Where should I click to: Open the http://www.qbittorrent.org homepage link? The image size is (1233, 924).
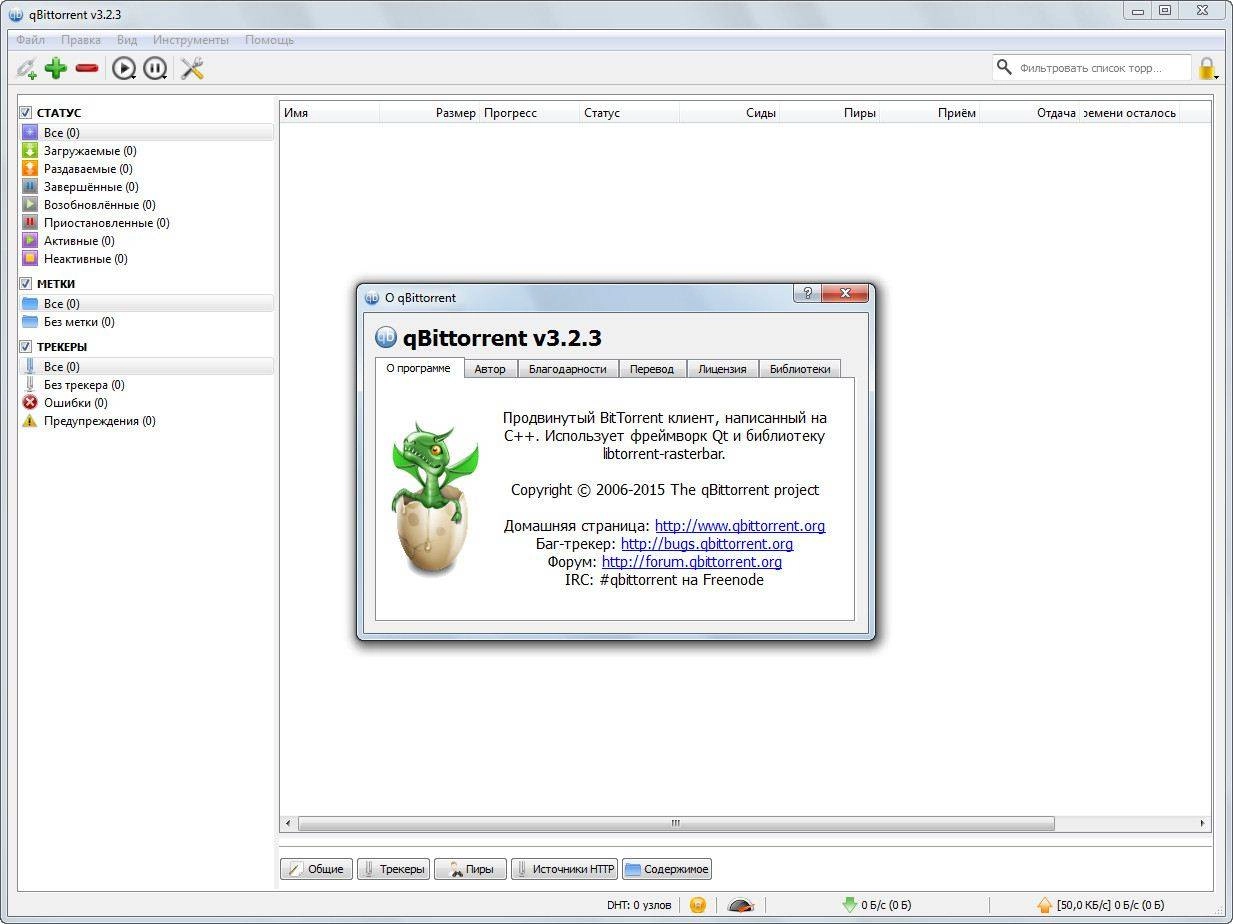click(x=740, y=526)
